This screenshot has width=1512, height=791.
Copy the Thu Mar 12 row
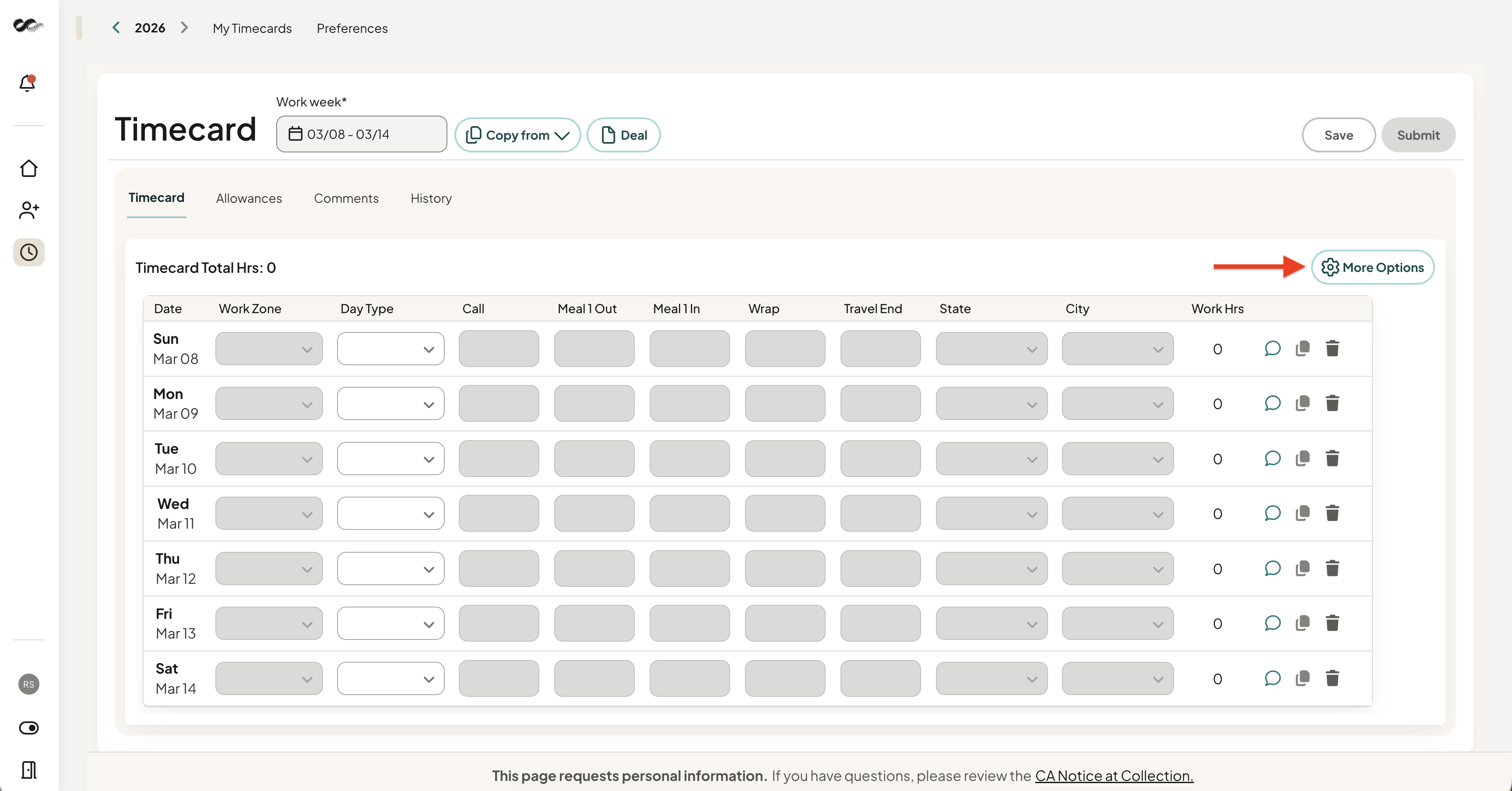pos(1302,569)
